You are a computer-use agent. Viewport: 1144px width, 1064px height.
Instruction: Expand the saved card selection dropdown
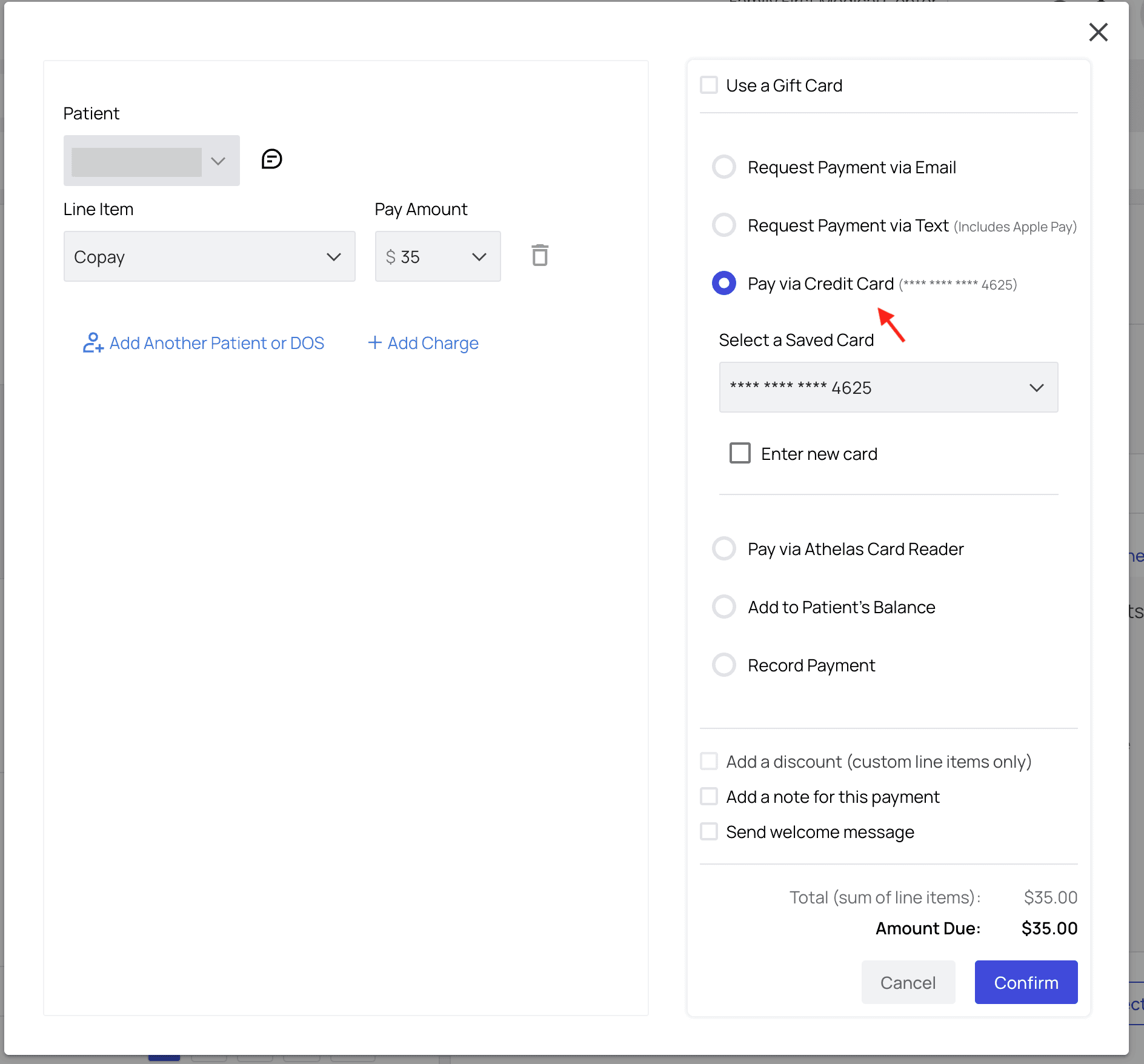[x=888, y=388]
